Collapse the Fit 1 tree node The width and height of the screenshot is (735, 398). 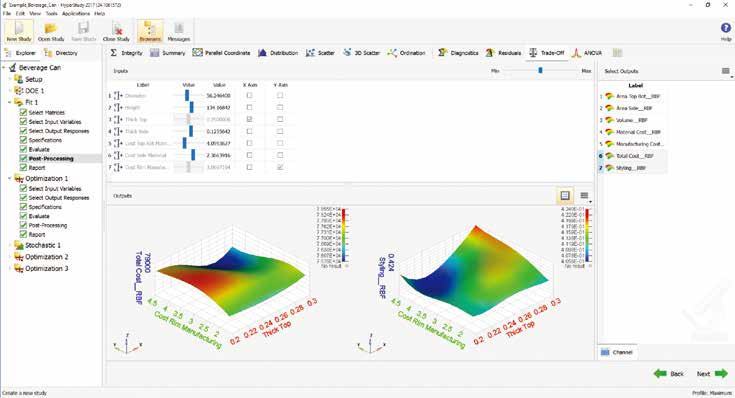click(9, 102)
